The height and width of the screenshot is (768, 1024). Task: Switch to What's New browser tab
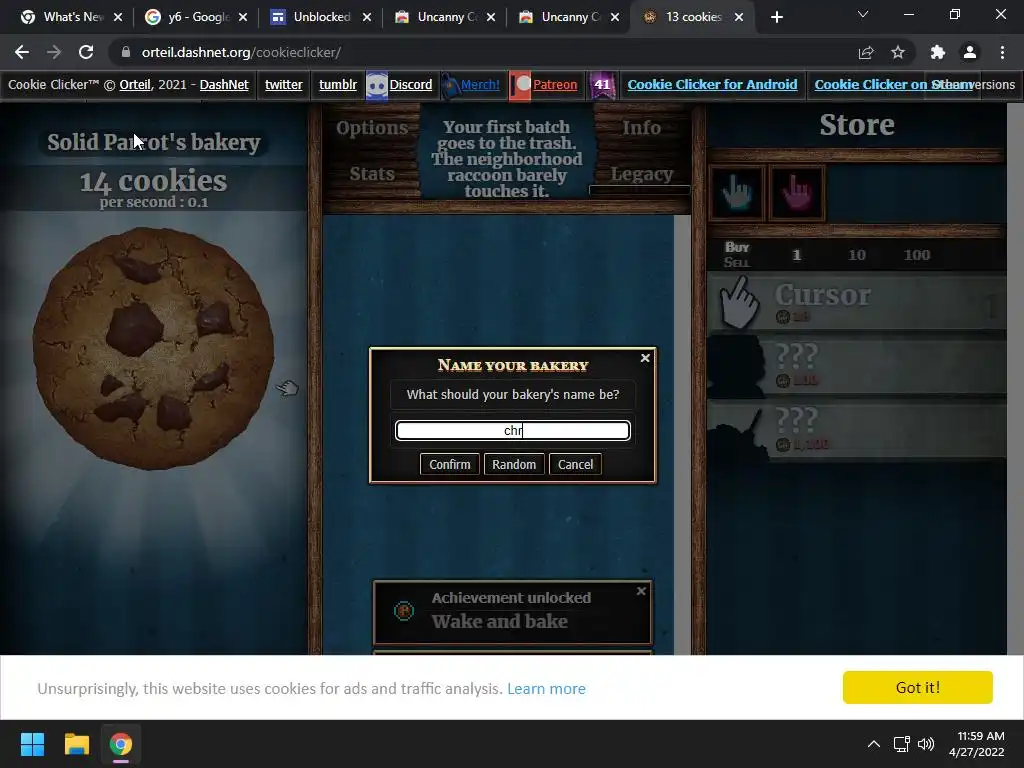pos(71,17)
